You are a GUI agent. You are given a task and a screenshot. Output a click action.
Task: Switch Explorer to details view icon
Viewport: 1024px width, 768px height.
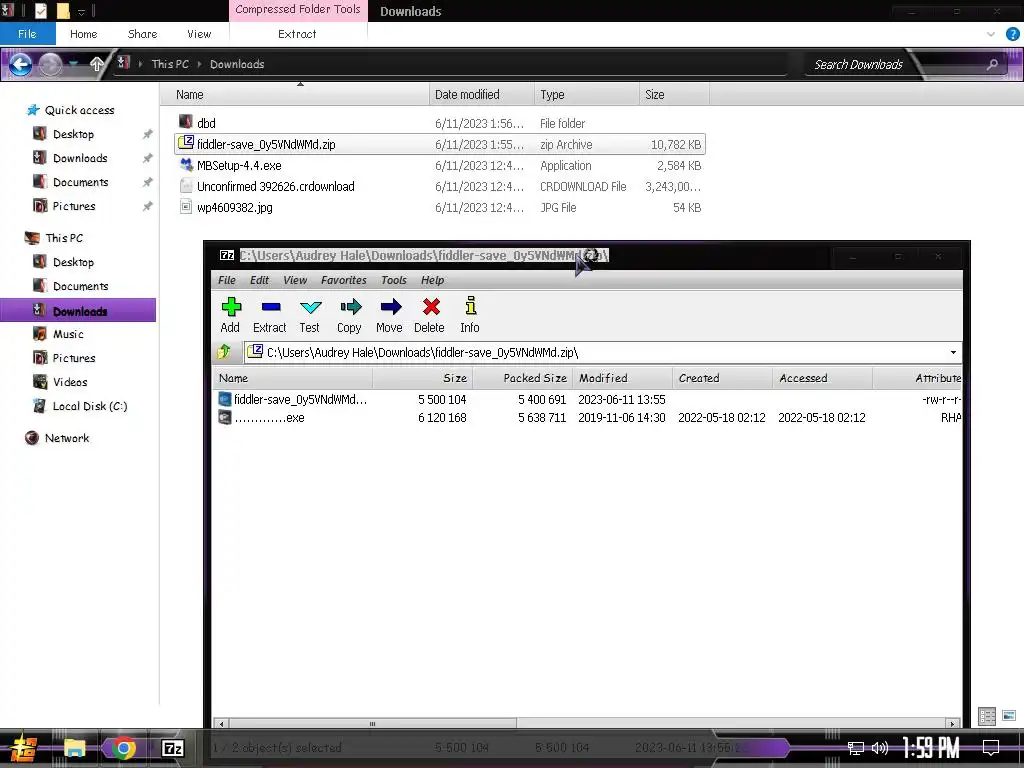pyautogui.click(x=987, y=716)
